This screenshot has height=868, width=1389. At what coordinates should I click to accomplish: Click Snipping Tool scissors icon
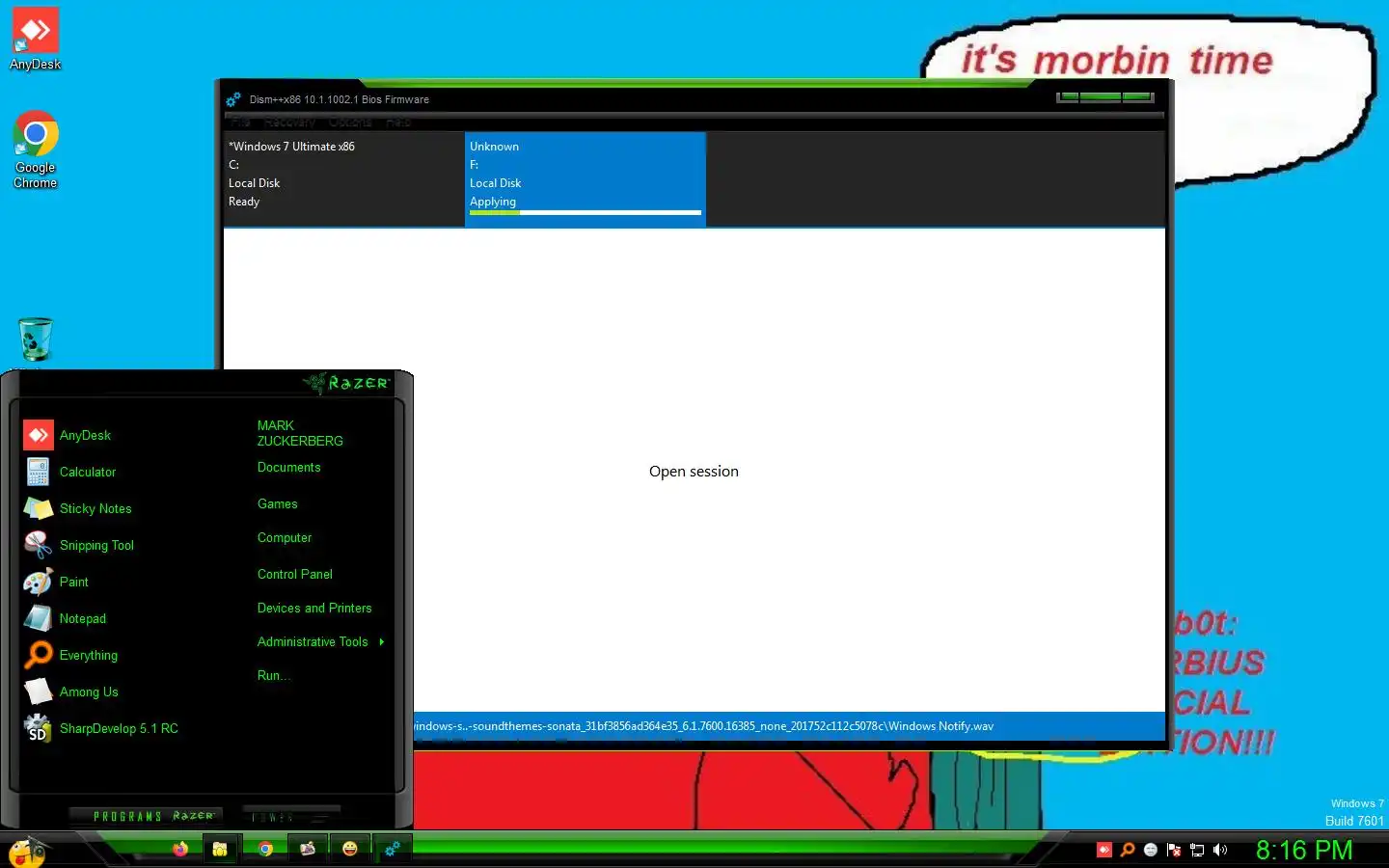(39, 545)
